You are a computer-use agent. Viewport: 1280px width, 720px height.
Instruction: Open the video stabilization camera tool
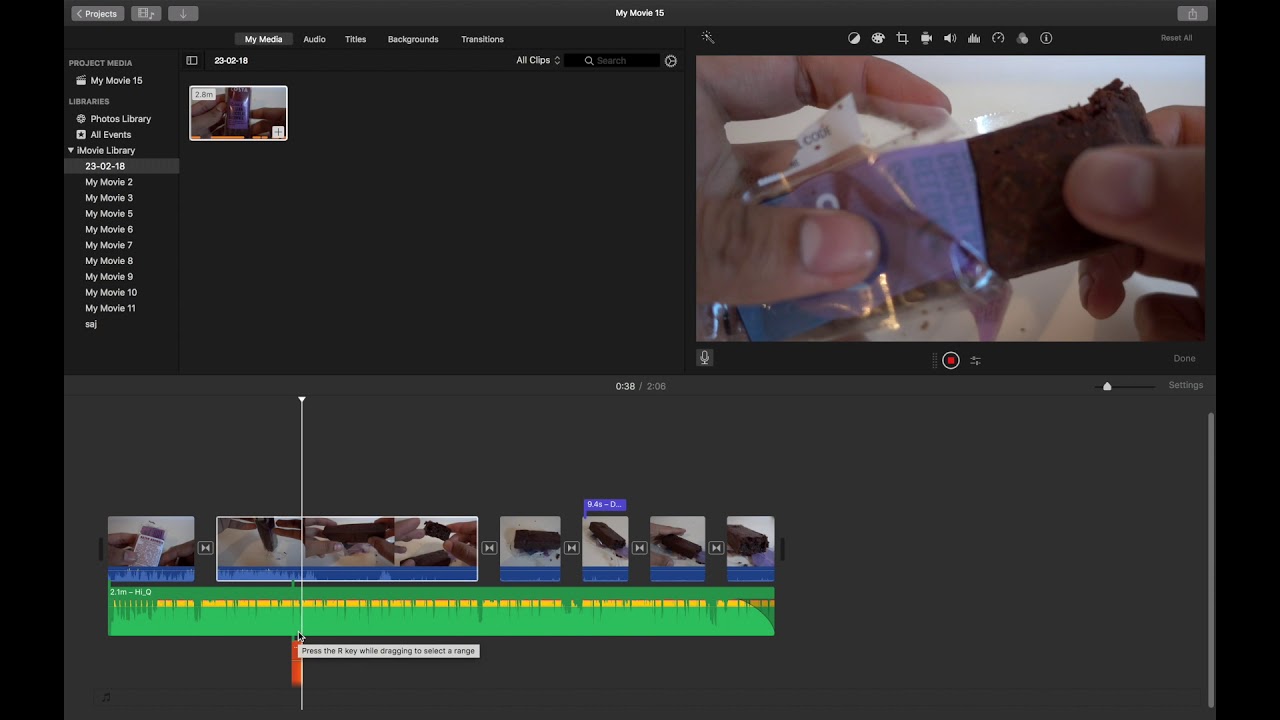(926, 38)
